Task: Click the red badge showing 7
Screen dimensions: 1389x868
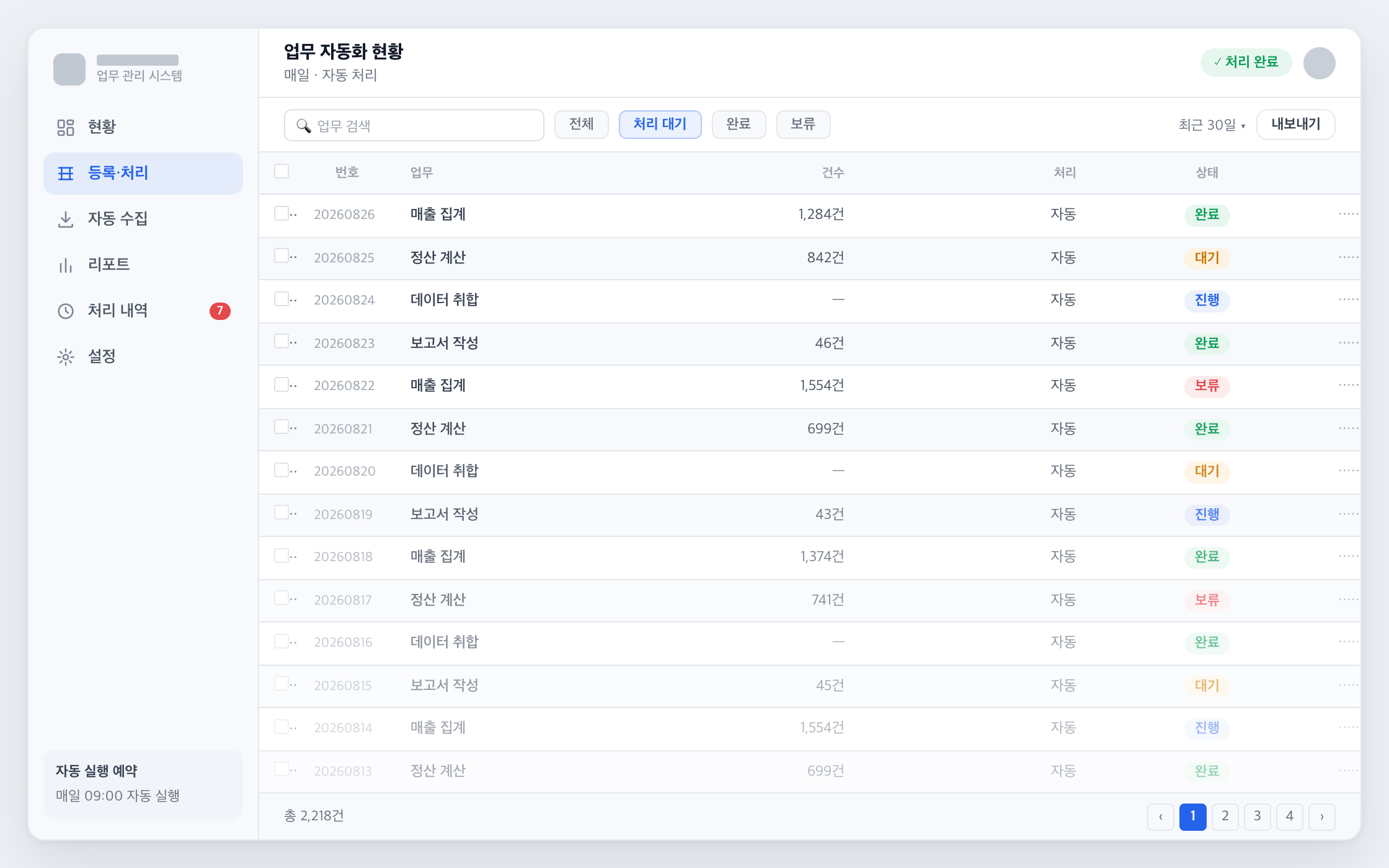Action: 220,311
